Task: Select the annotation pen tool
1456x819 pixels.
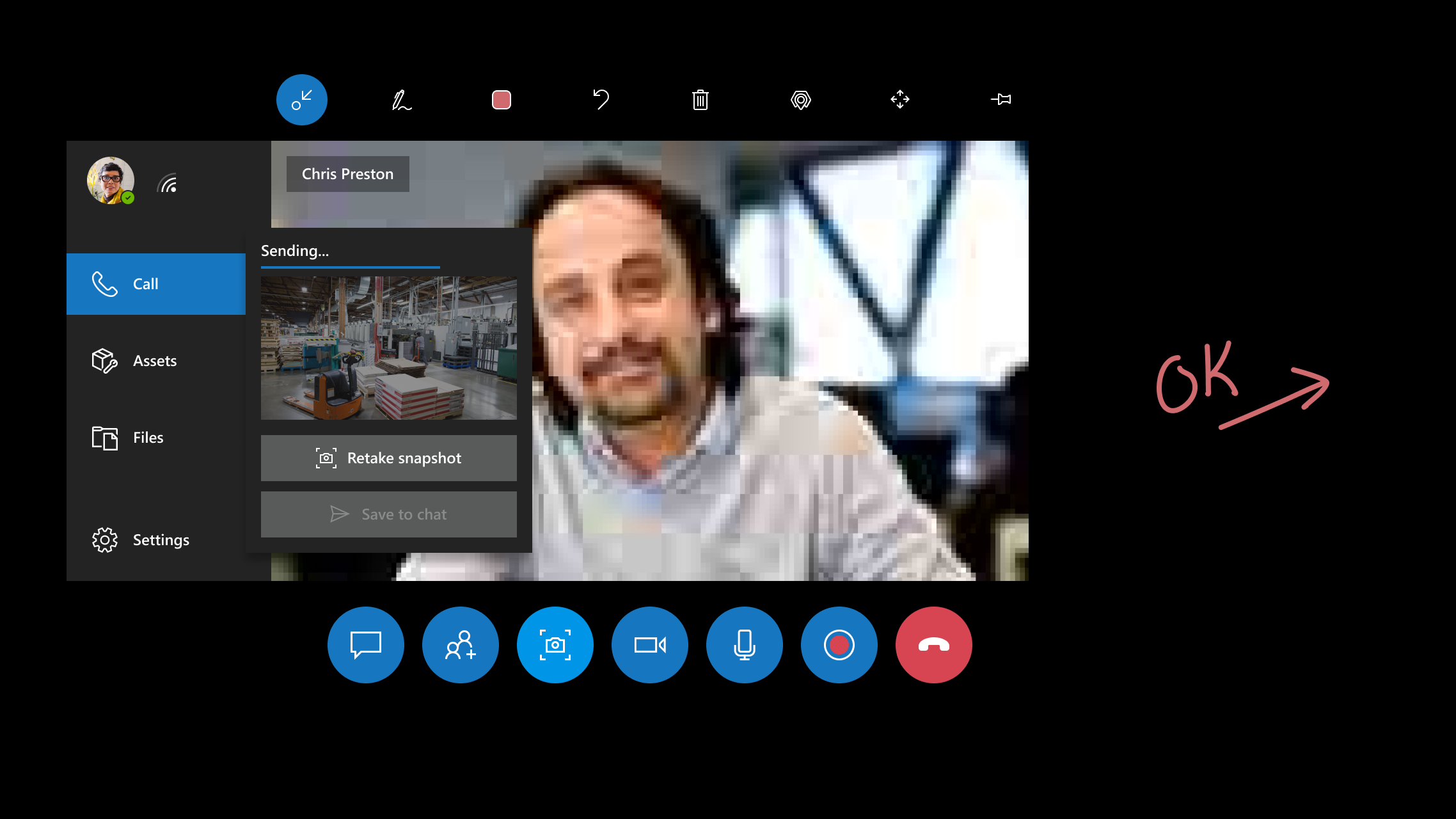Action: coord(401,99)
